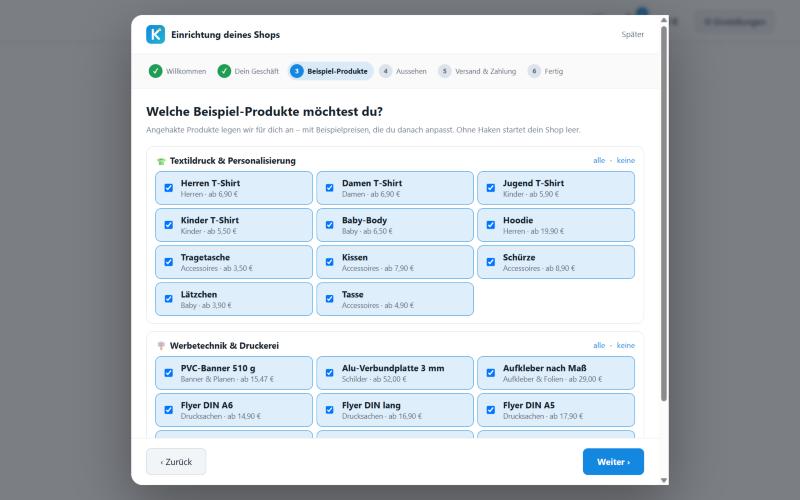Go to the Versand & Zahlung step
The height and width of the screenshot is (500, 800).
click(478, 71)
